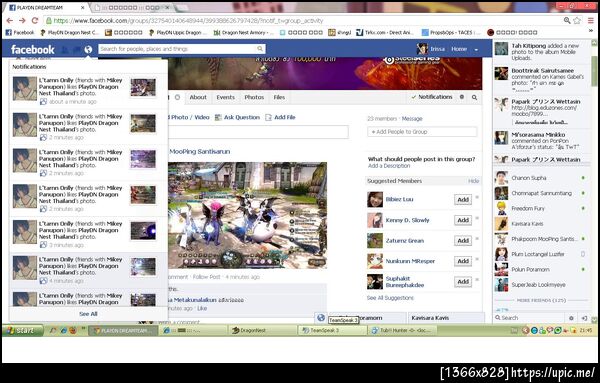Open chat with SuperJeab Lookmyeye
600x383 pixels.
[x=540, y=285]
